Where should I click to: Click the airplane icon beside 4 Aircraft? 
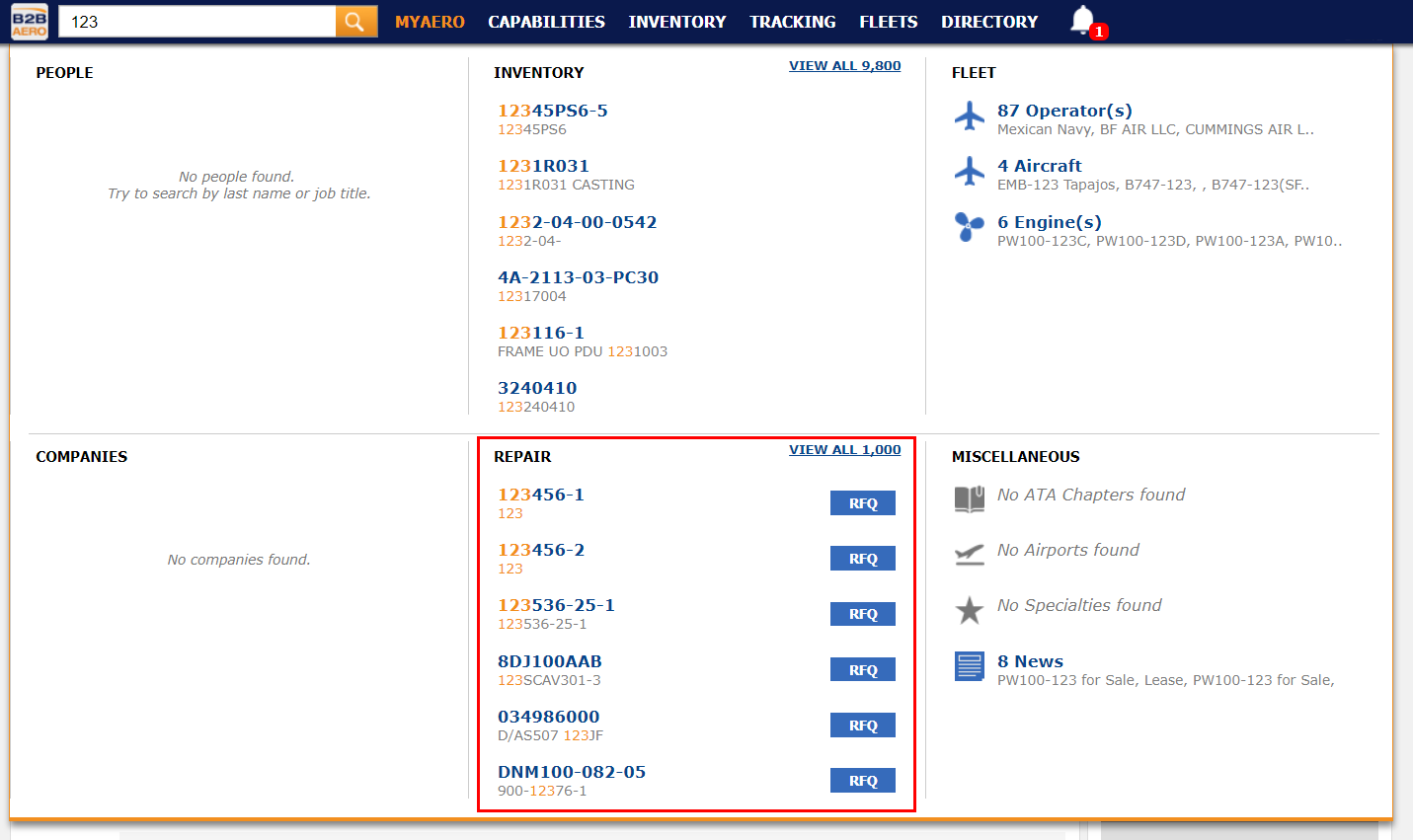(x=970, y=171)
